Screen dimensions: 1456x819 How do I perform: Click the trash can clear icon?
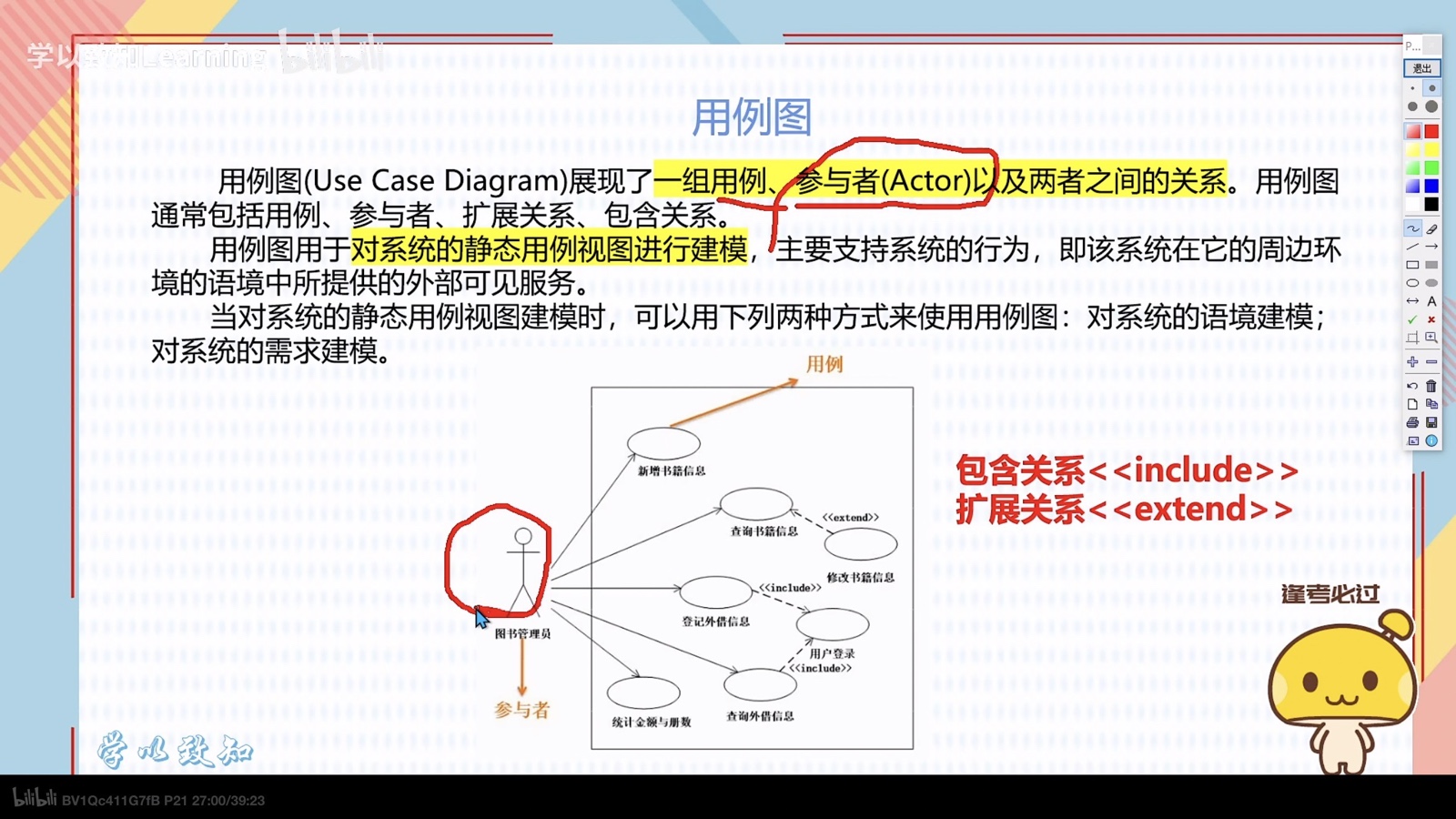(1431, 386)
